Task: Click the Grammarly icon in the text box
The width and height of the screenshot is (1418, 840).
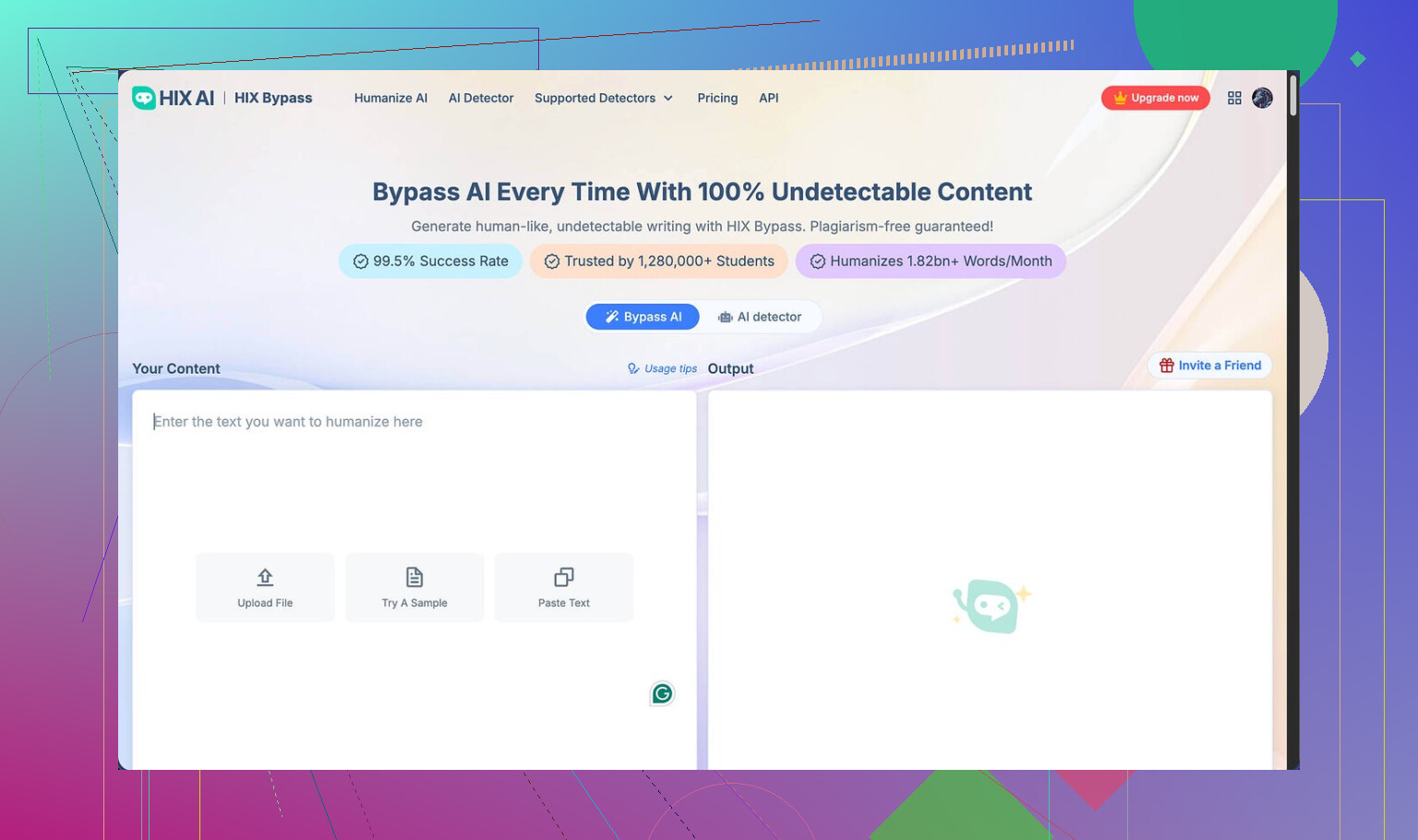Action: [x=662, y=693]
